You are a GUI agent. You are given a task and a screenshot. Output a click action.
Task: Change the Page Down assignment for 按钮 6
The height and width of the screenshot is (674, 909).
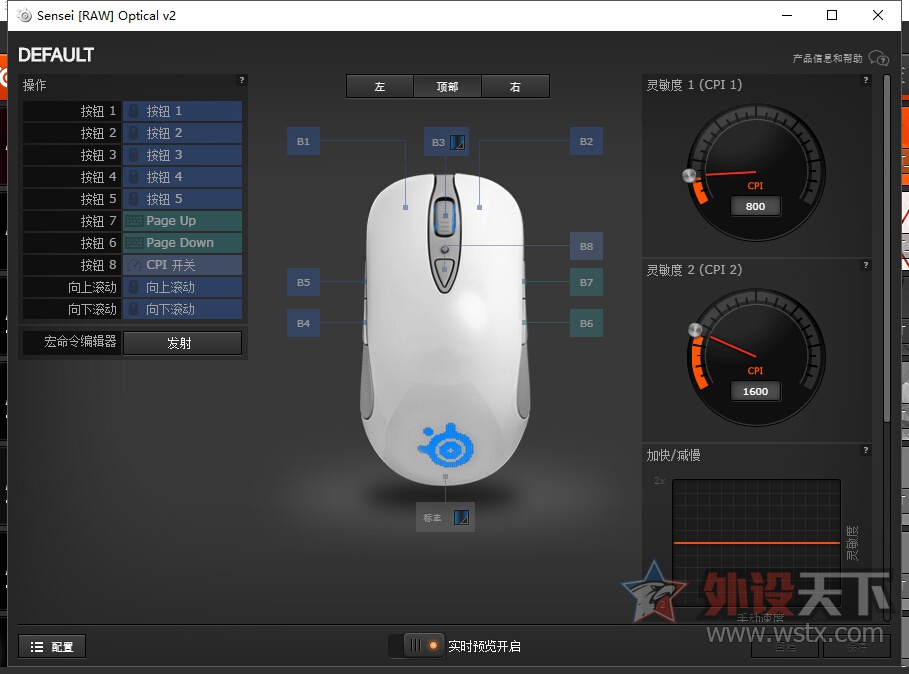tap(182, 243)
